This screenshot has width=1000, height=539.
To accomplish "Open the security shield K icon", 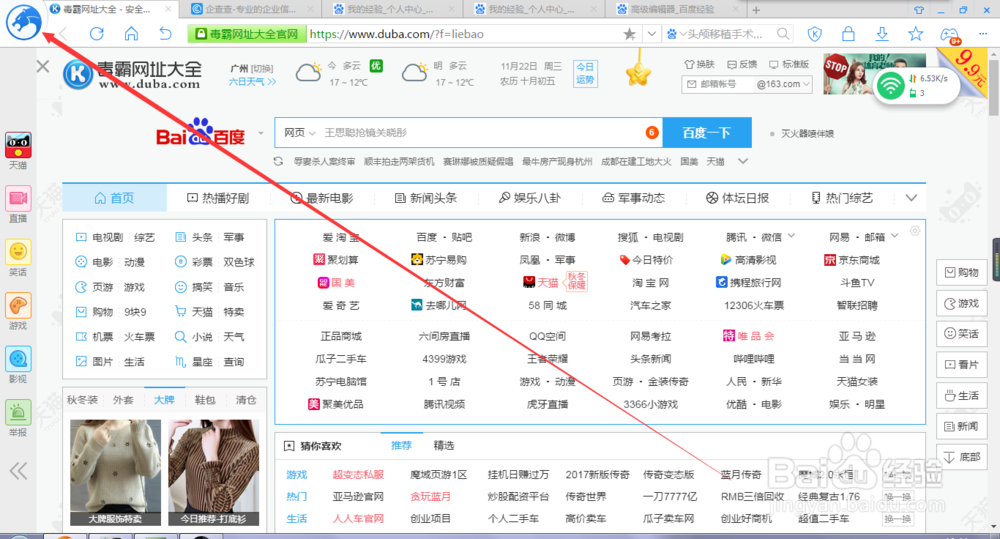I will [814, 34].
